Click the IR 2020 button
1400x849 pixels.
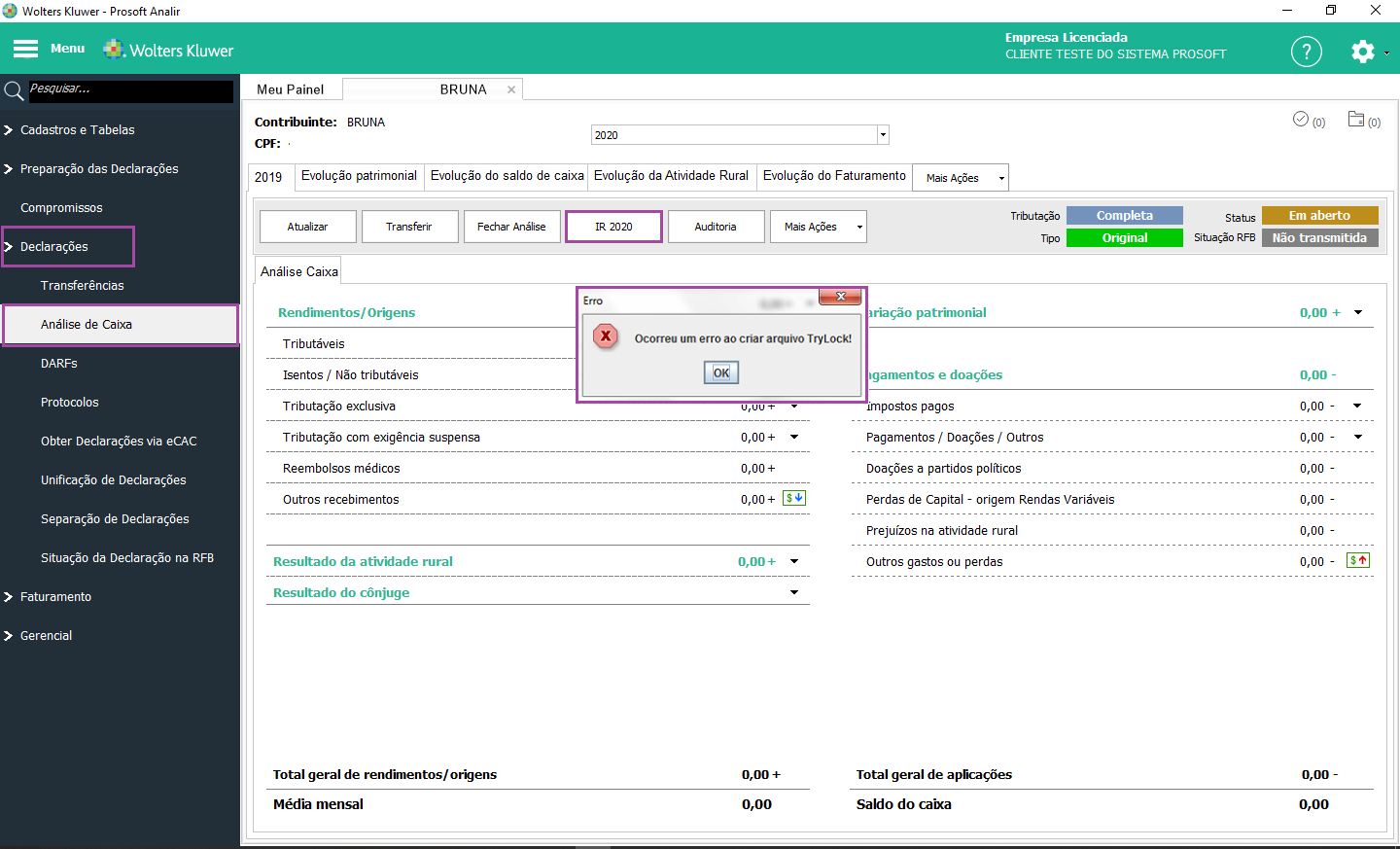pos(613,227)
